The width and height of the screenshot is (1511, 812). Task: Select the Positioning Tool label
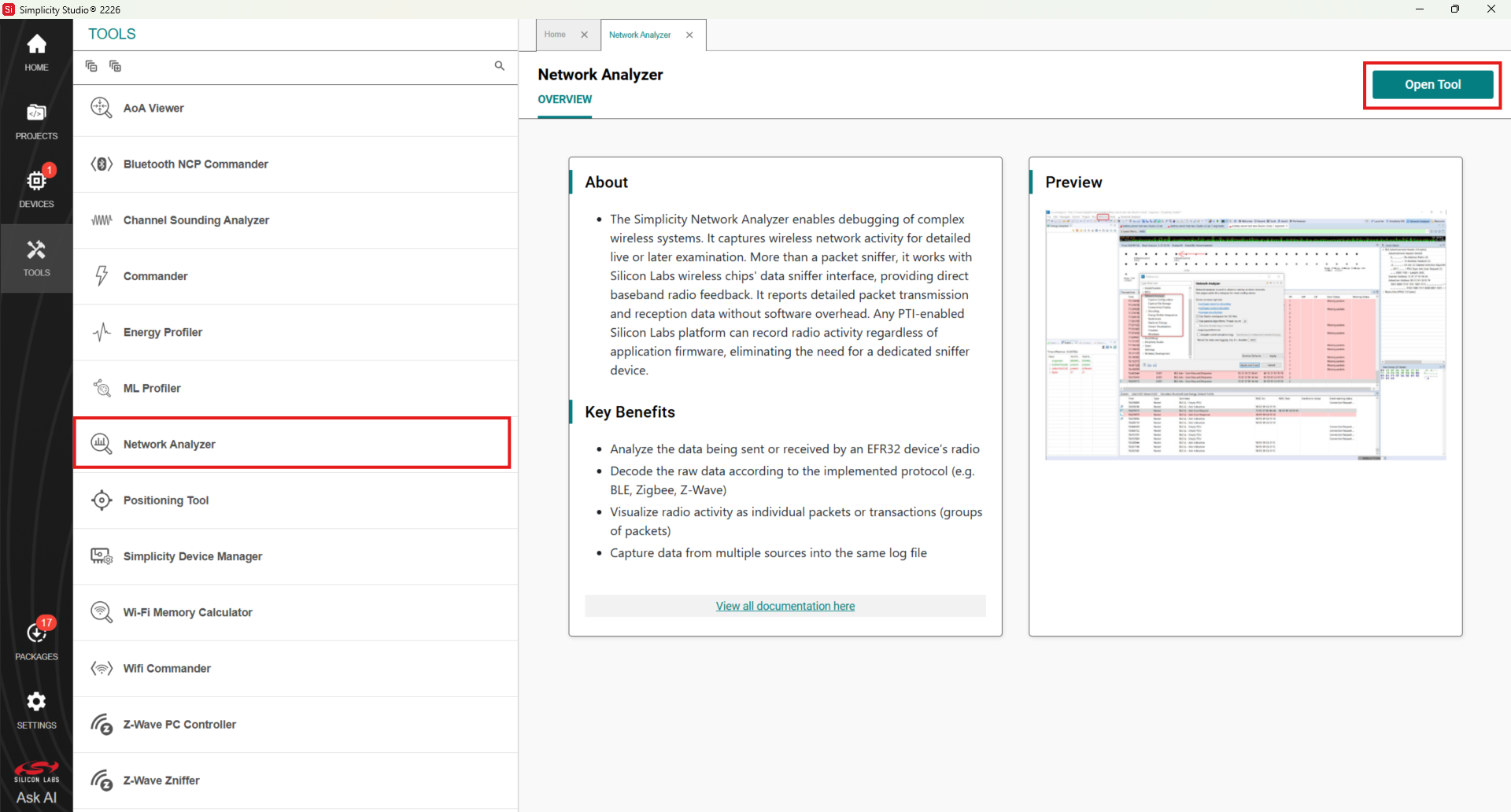(x=166, y=500)
